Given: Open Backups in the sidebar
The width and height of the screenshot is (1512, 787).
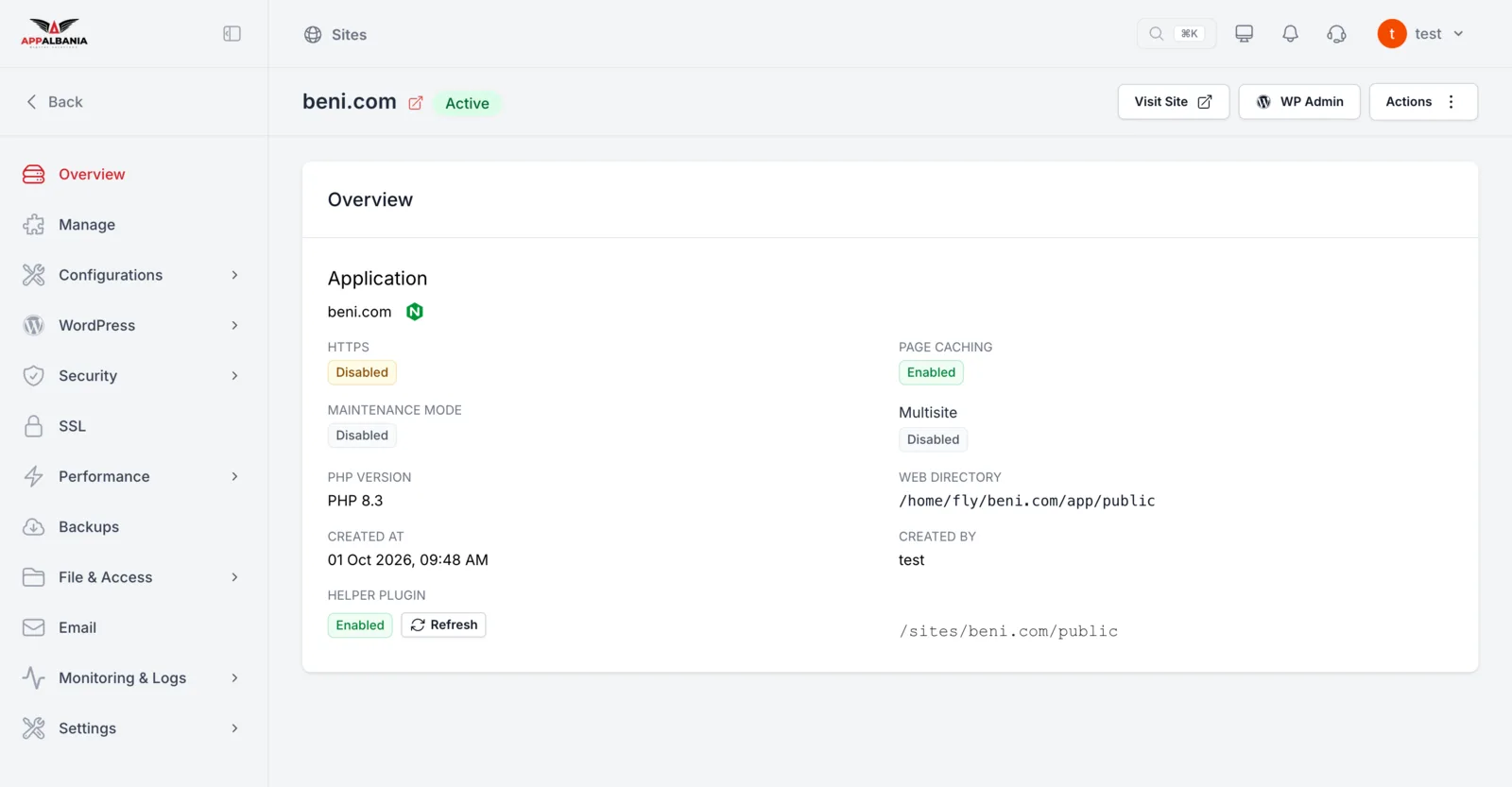Looking at the screenshot, I should (x=89, y=527).
